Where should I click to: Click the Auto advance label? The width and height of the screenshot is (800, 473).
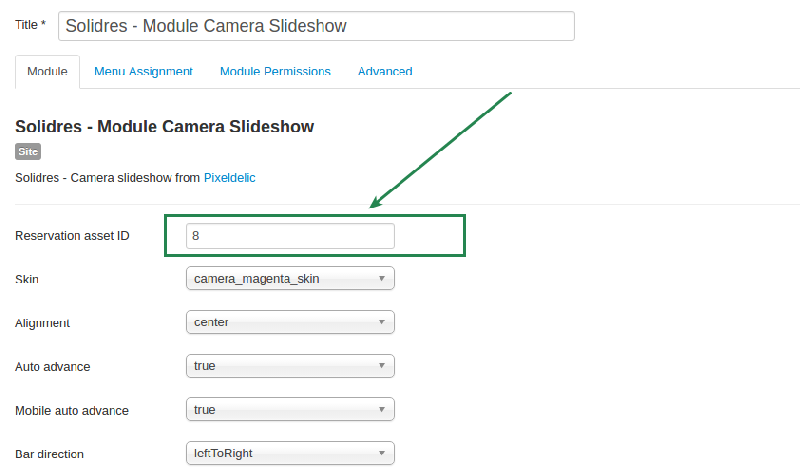click(x=53, y=367)
